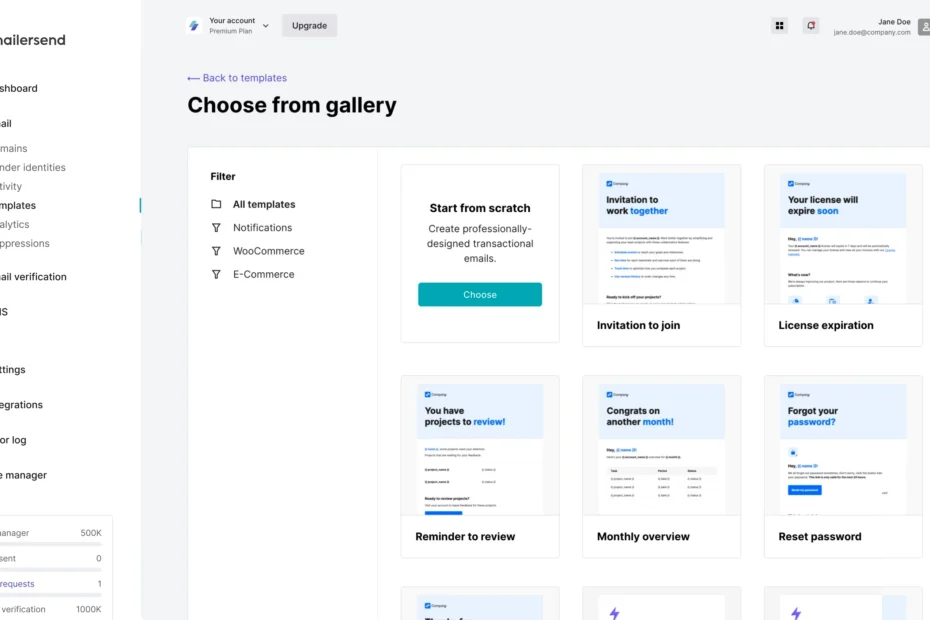Open Sender identities in the sidebar

33,167
